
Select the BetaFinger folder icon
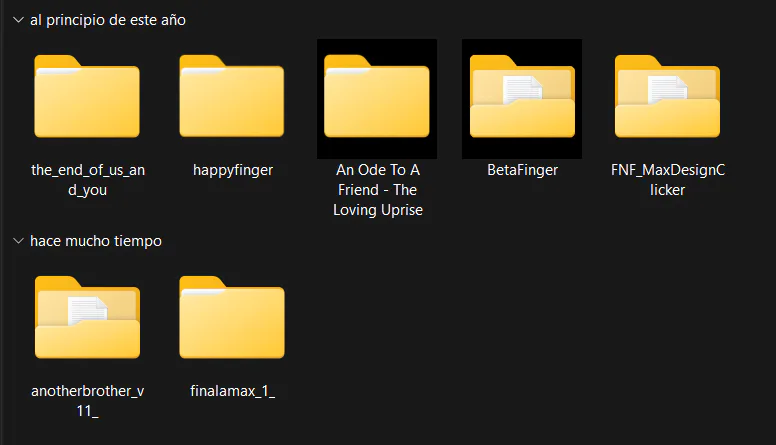click(x=522, y=96)
